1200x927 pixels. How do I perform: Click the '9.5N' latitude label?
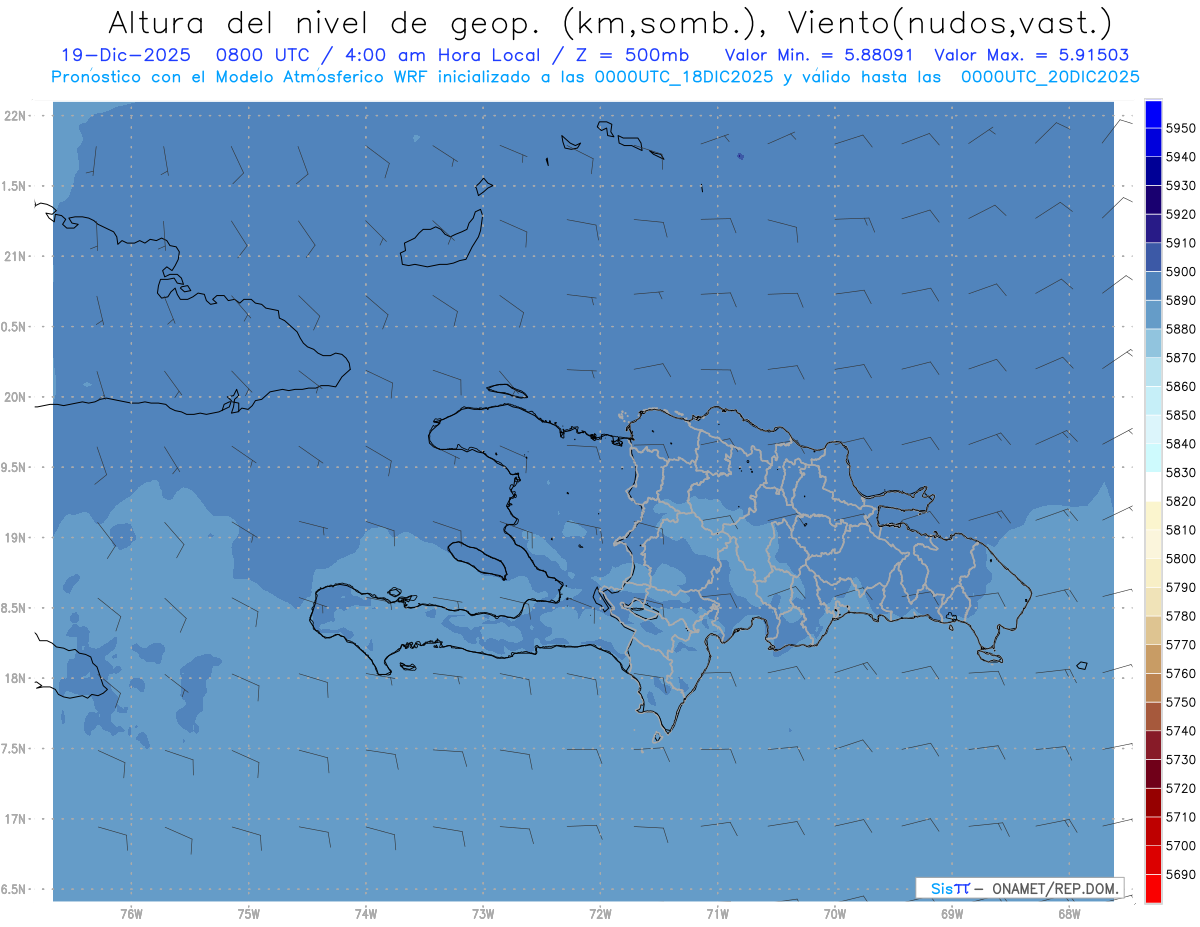tap(15, 467)
